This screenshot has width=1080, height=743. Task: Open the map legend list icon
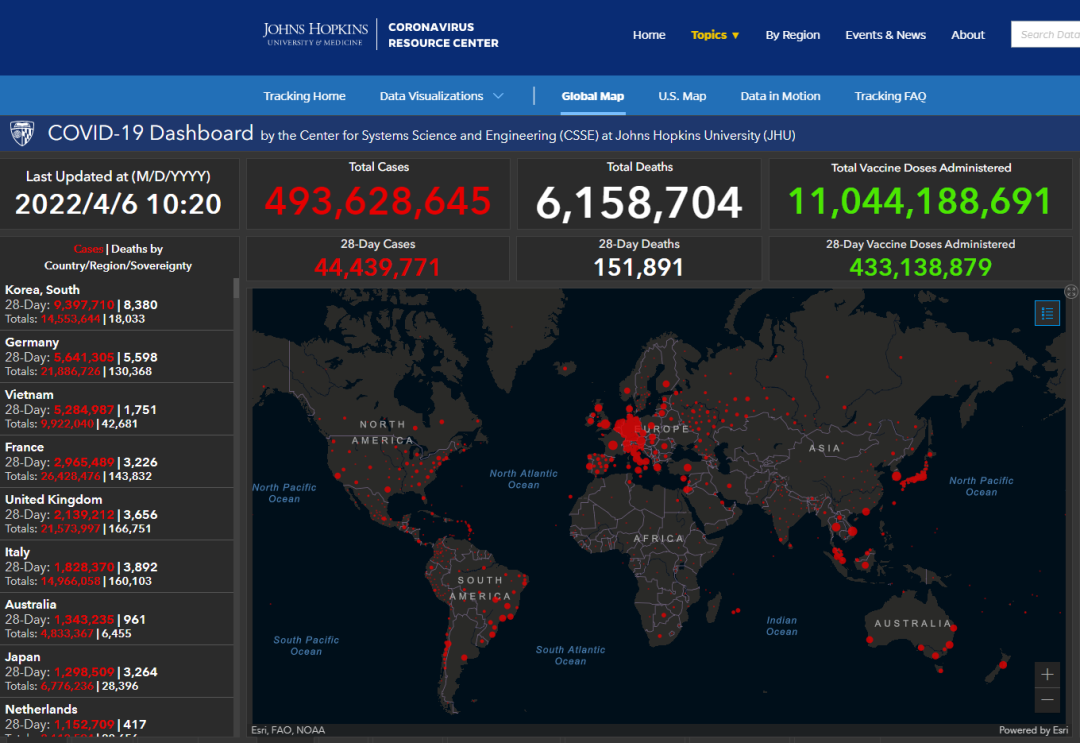point(1047,313)
